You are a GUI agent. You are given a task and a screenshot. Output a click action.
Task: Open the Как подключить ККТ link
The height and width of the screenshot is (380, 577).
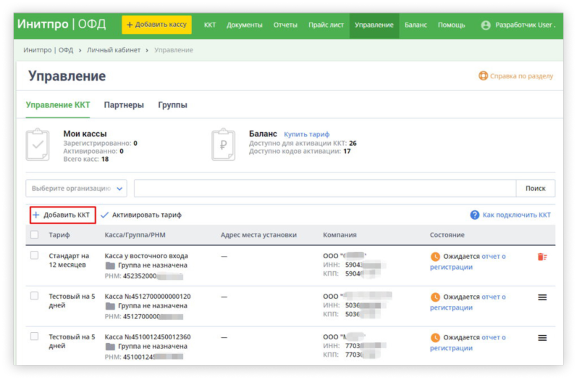pyautogui.click(x=516, y=215)
